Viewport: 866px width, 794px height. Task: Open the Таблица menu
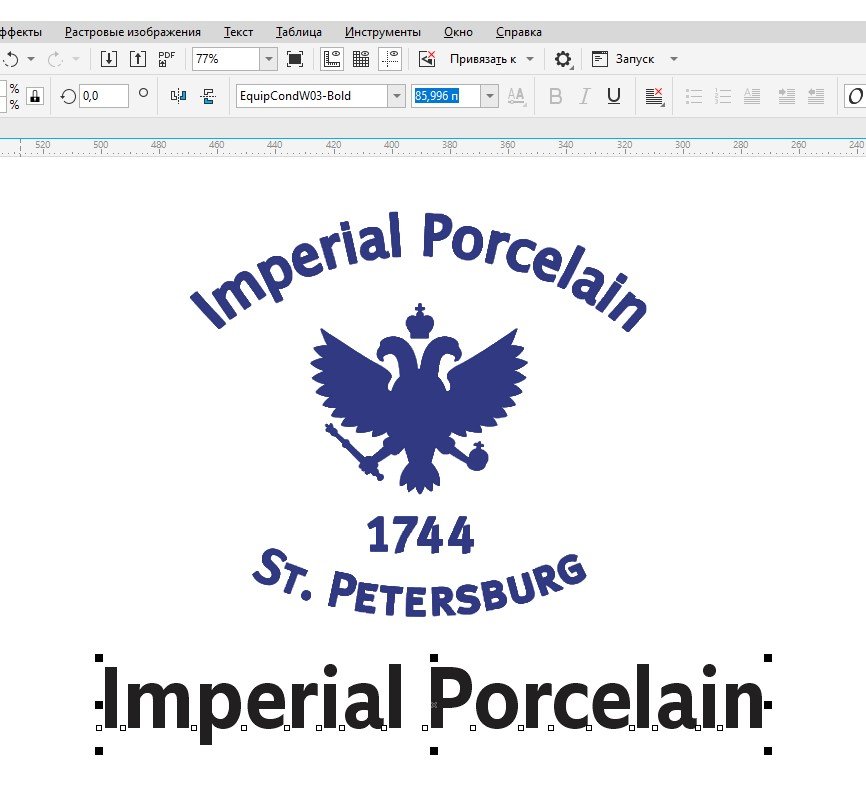299,32
